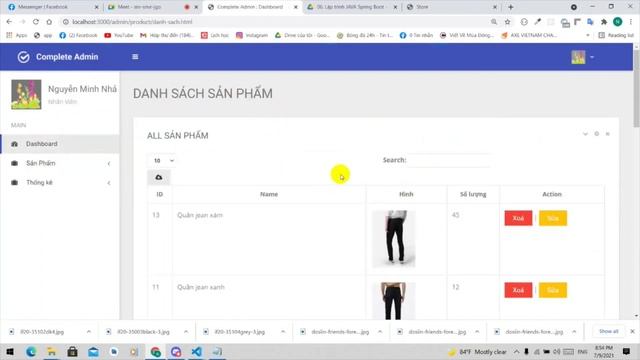The image size is (640, 360).
Task: Open Windows Start menu
Action: 10,352
